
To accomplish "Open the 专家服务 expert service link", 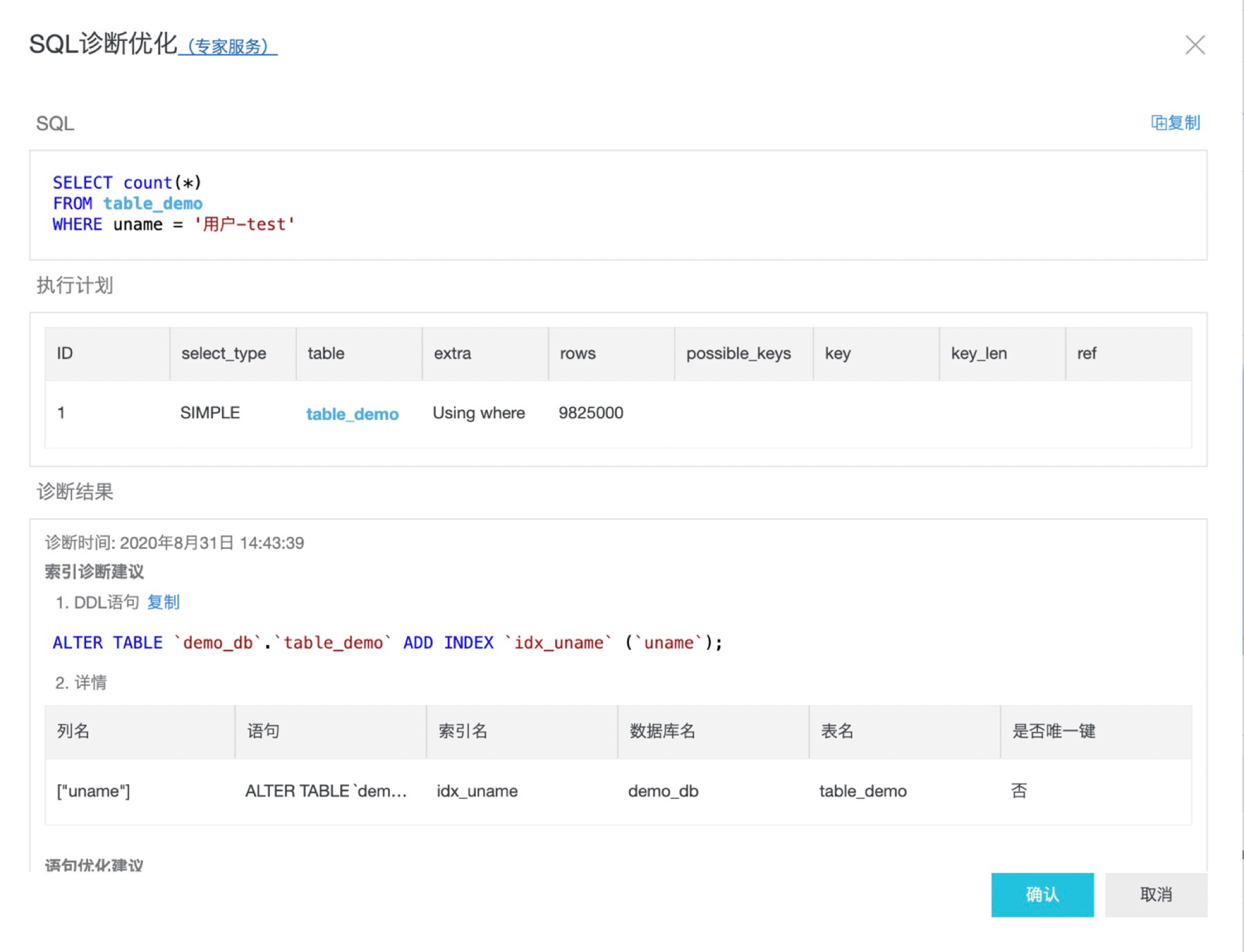I will (228, 47).
